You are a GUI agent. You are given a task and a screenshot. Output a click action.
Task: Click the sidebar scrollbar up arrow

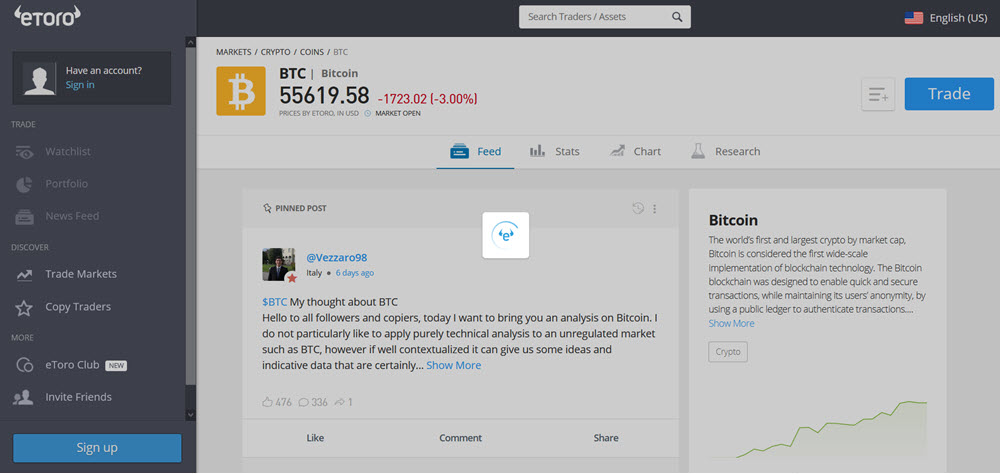[x=190, y=42]
